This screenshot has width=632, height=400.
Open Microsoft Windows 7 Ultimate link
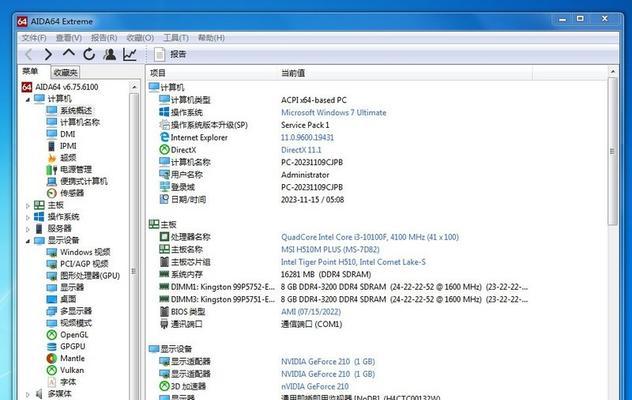pyautogui.click(x=333, y=112)
